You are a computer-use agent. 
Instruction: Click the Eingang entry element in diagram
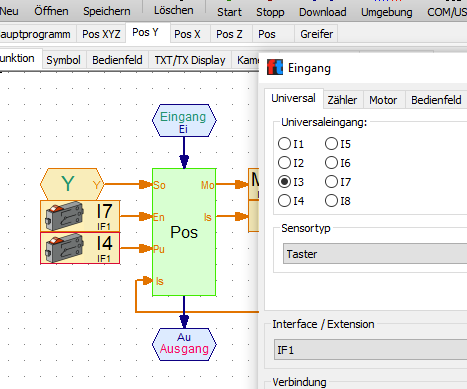184,121
